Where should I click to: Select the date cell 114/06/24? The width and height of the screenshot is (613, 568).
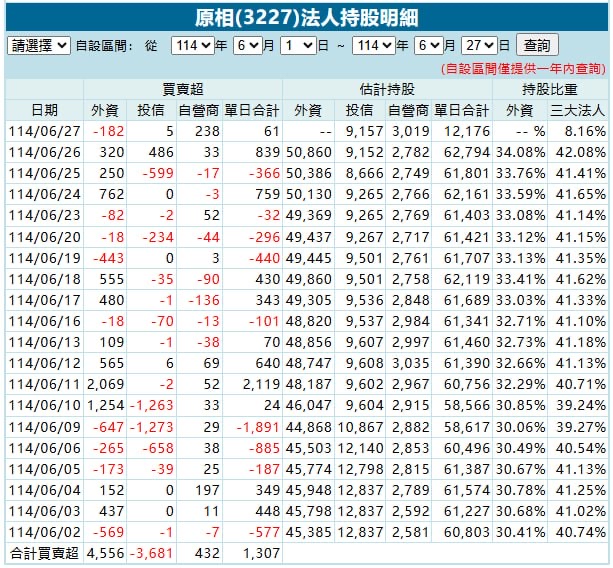tap(45, 195)
